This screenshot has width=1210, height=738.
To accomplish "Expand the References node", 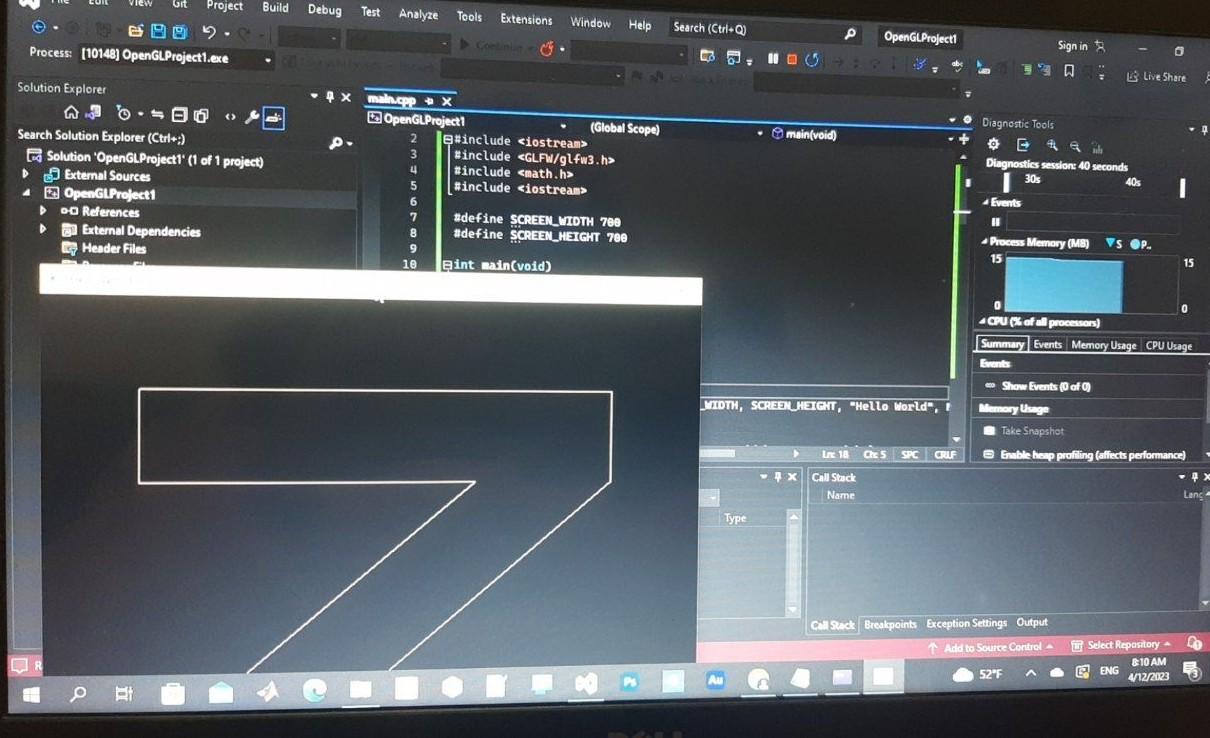I will pyautogui.click(x=43, y=212).
